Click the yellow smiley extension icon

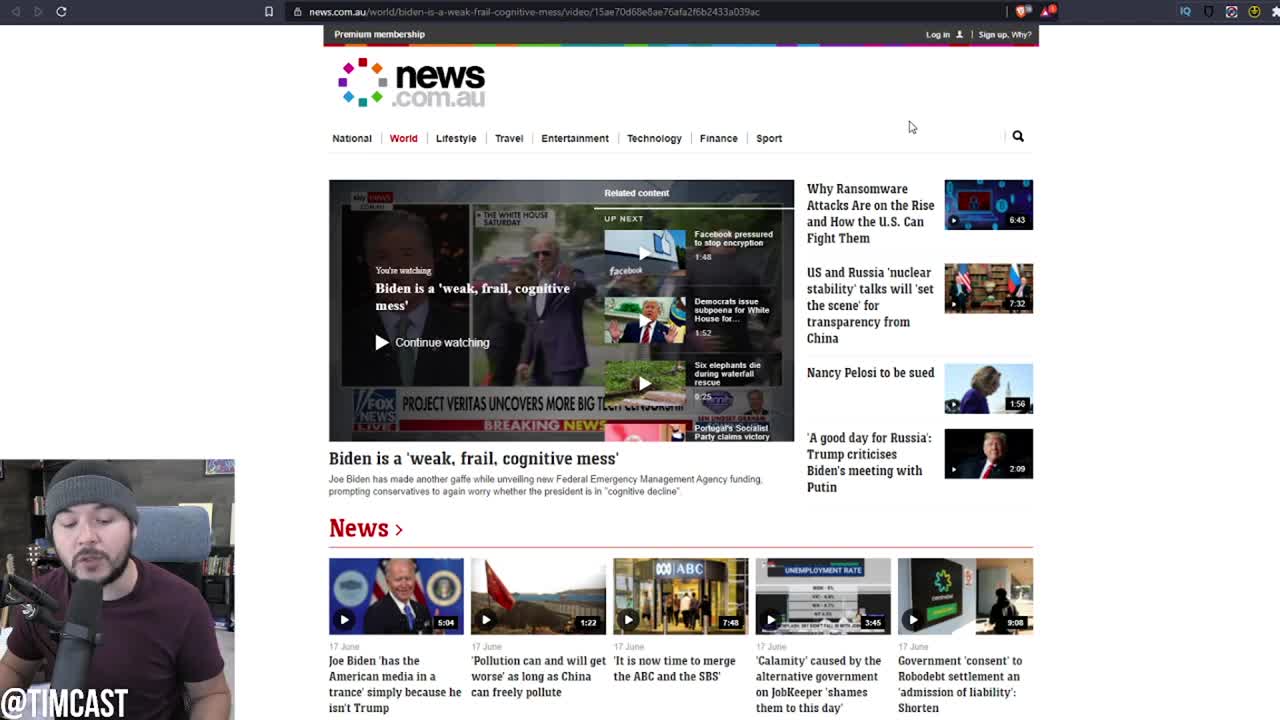(1254, 11)
